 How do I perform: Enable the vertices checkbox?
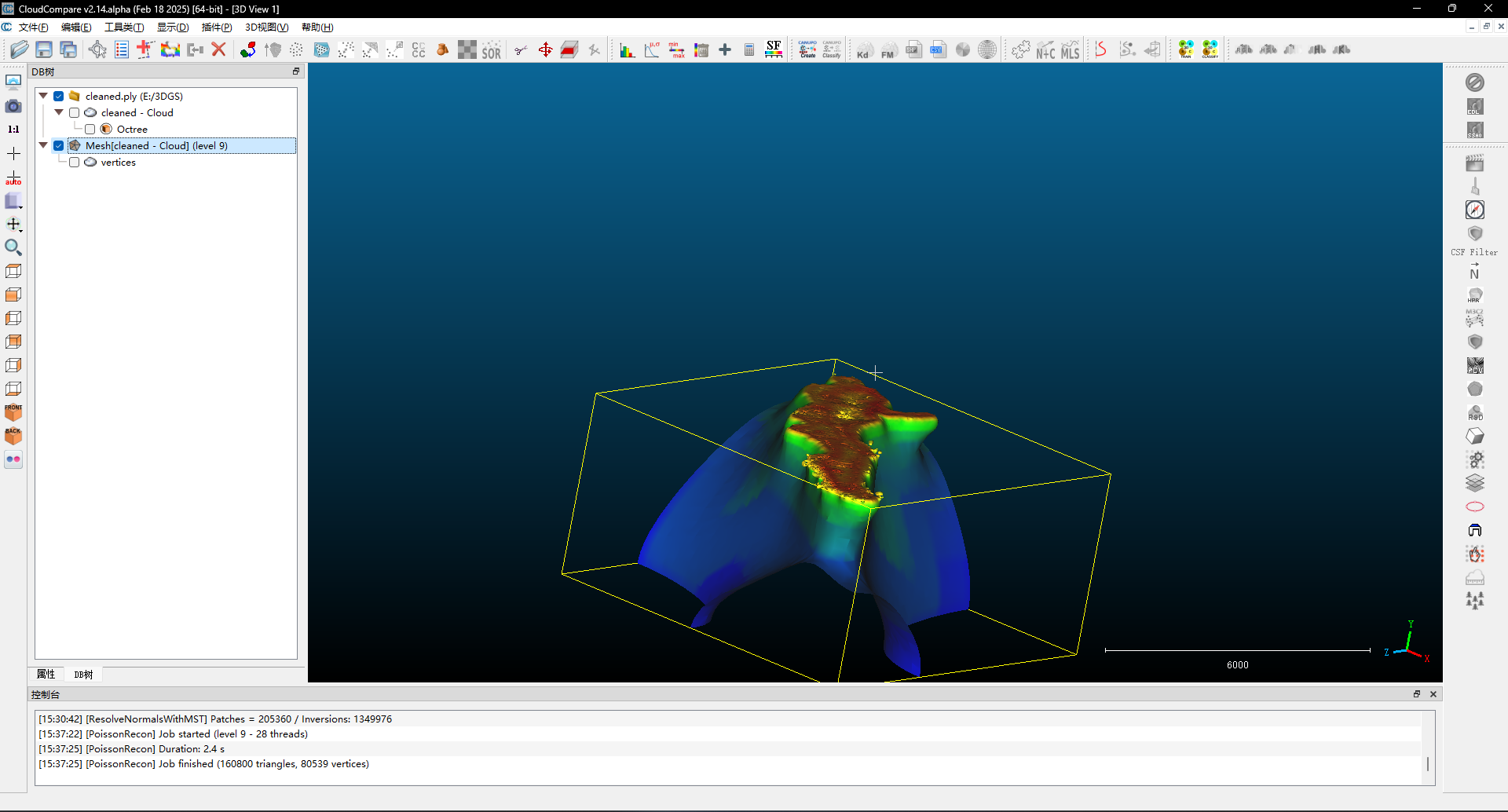point(75,162)
